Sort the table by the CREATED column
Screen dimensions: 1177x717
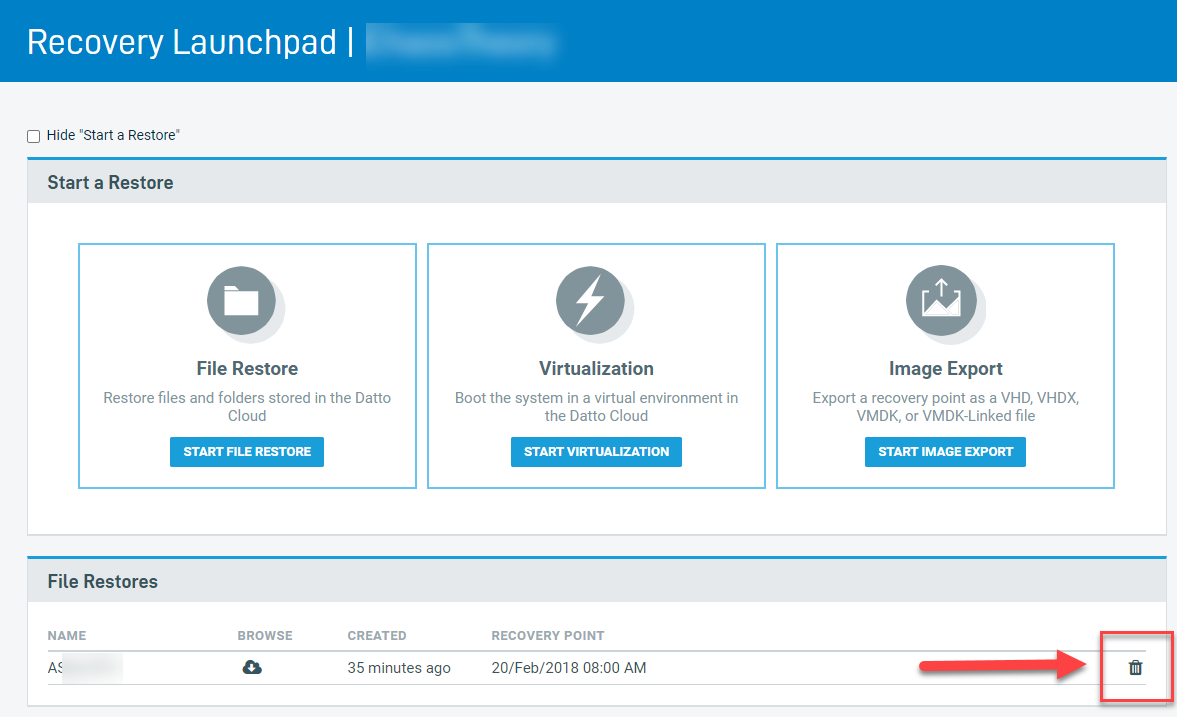[x=376, y=635]
